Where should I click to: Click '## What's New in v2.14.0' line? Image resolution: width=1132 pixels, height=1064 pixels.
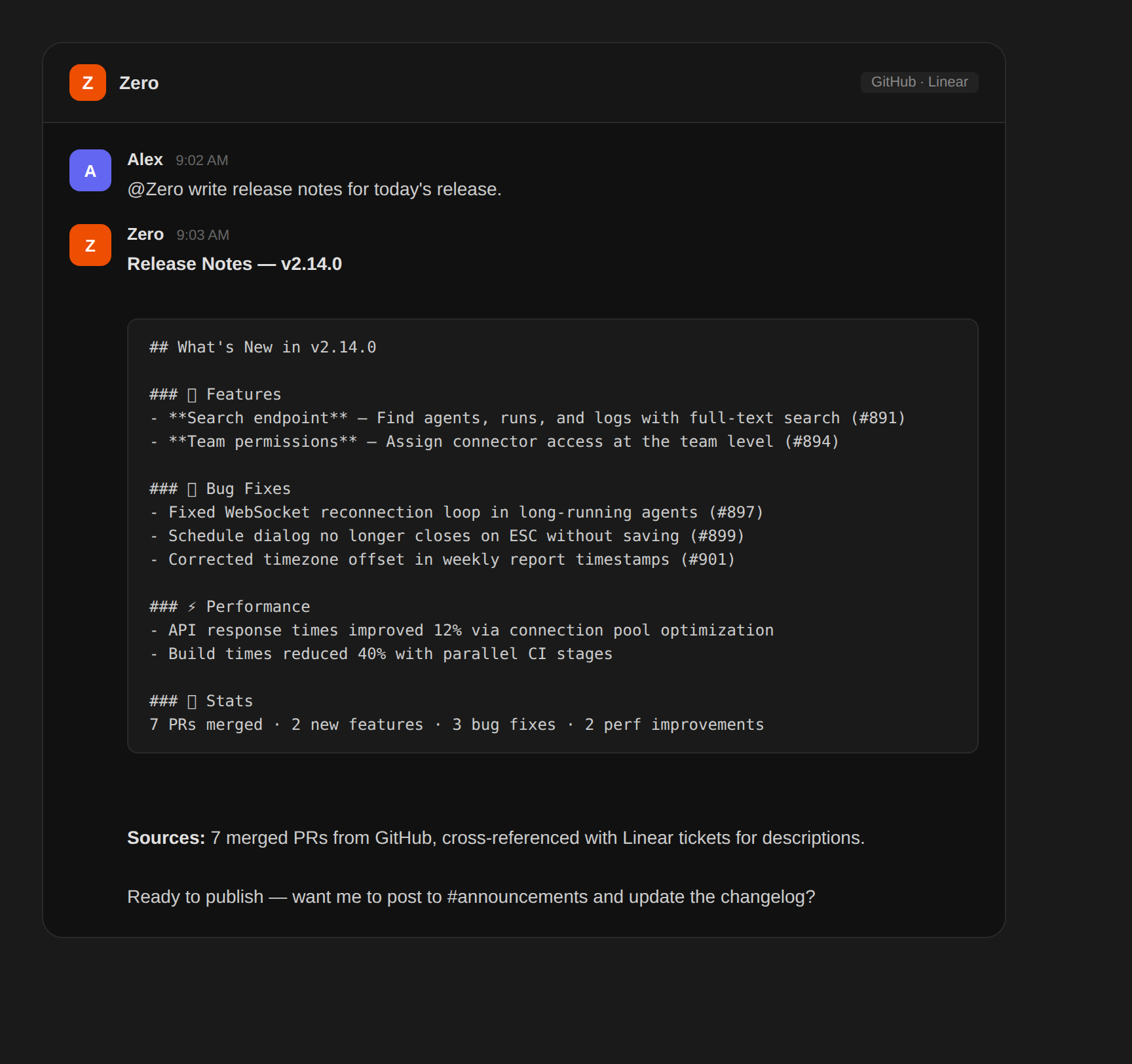pyautogui.click(x=263, y=347)
